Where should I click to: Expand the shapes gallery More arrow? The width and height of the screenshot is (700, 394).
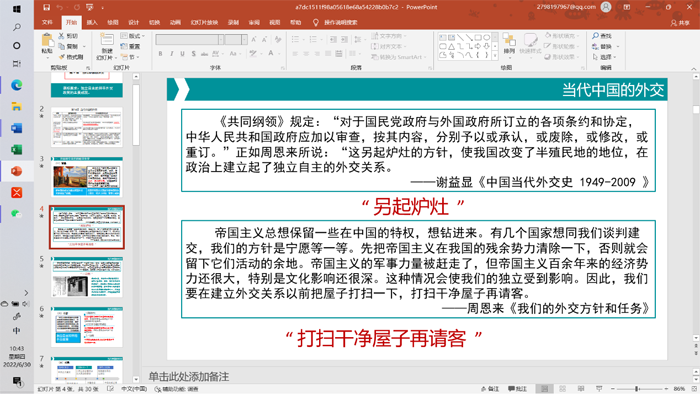point(495,55)
